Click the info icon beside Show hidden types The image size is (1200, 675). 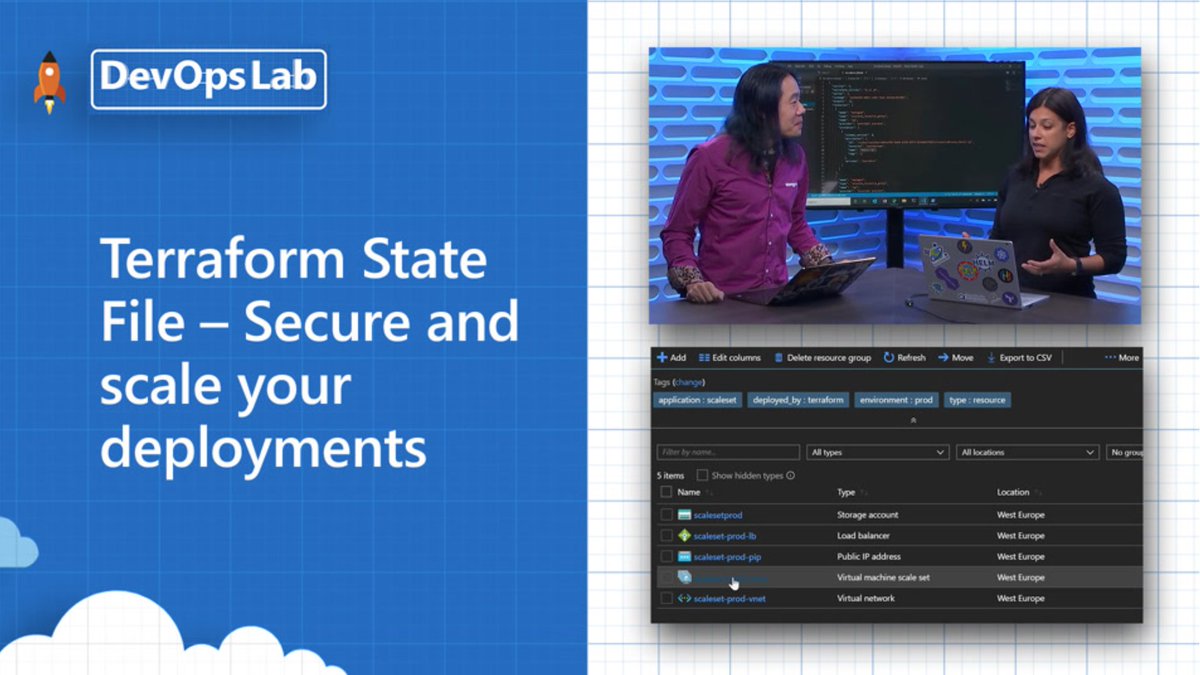pyautogui.click(x=790, y=476)
